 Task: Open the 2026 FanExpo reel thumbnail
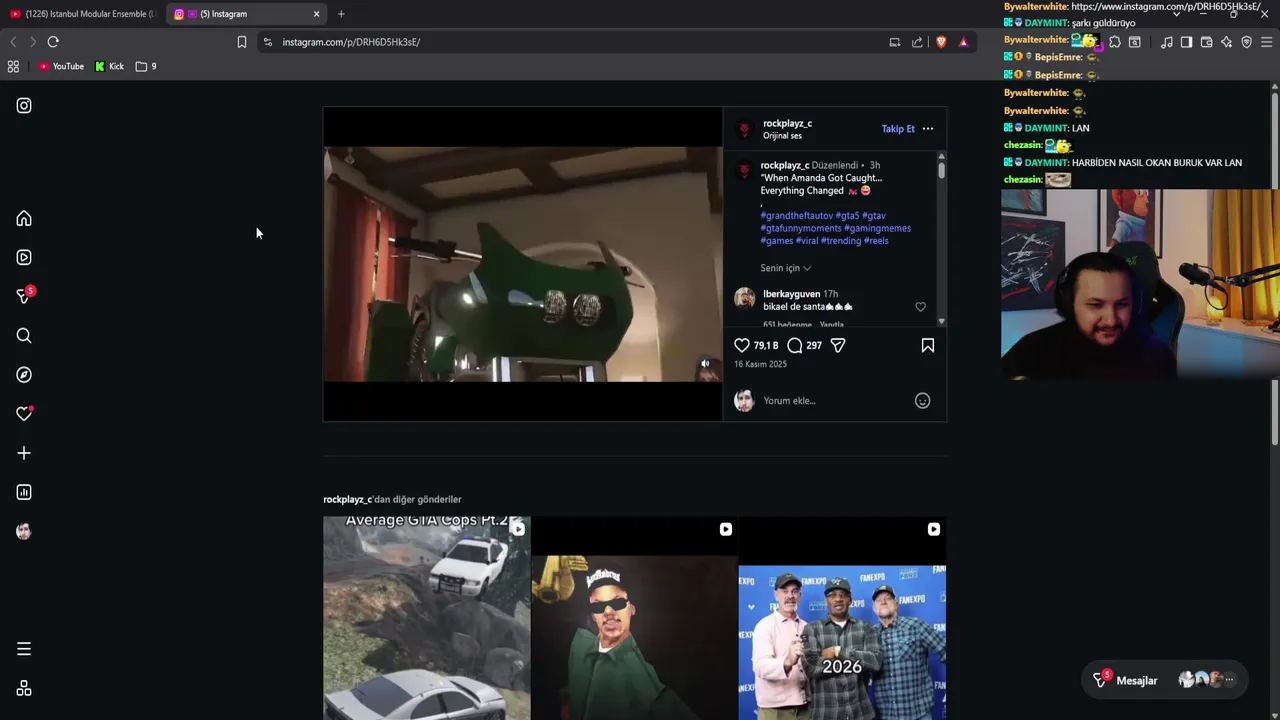[x=842, y=618]
